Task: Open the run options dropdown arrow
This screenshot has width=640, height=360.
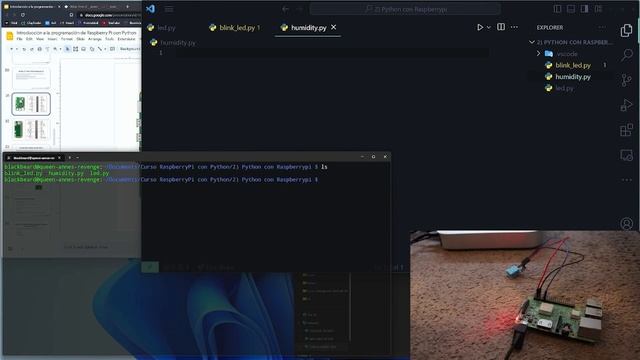Action: [x=489, y=27]
